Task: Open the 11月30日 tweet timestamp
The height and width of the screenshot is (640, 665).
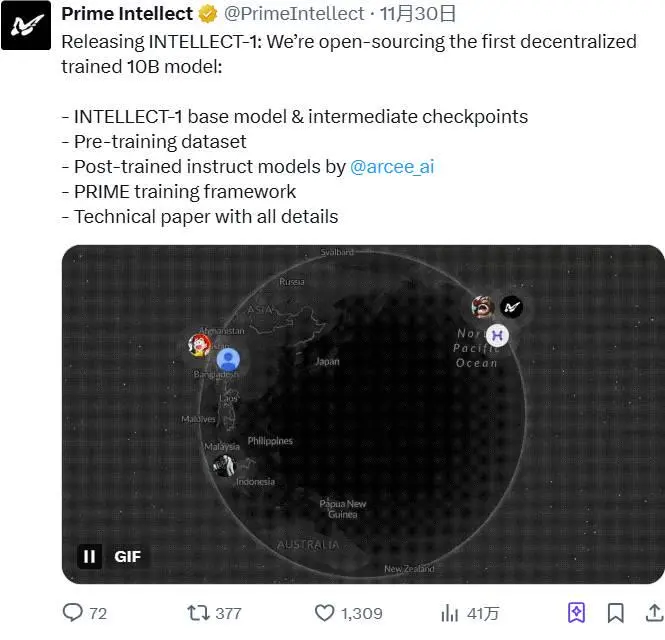Action: (x=417, y=14)
